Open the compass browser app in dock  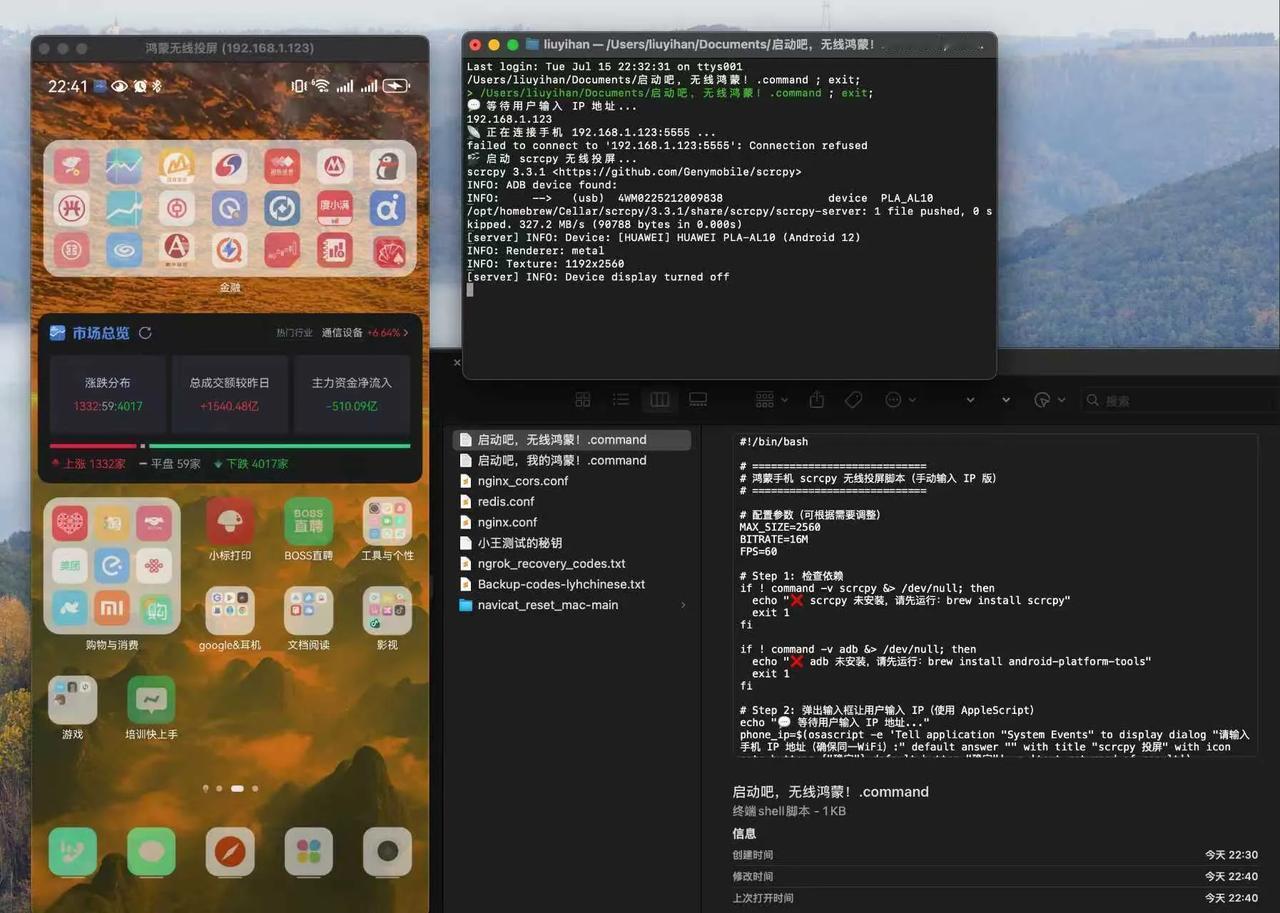(230, 852)
